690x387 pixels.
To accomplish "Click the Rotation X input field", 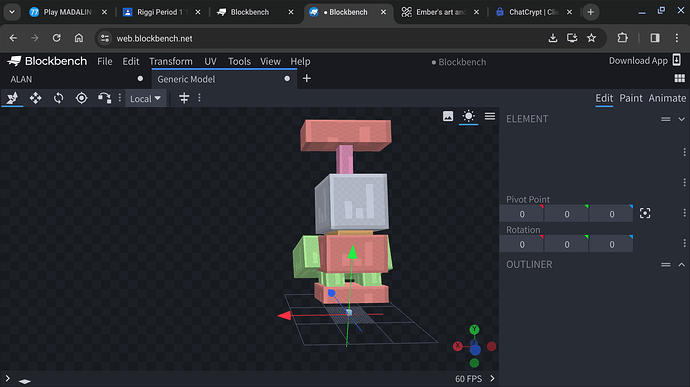I will (521, 244).
